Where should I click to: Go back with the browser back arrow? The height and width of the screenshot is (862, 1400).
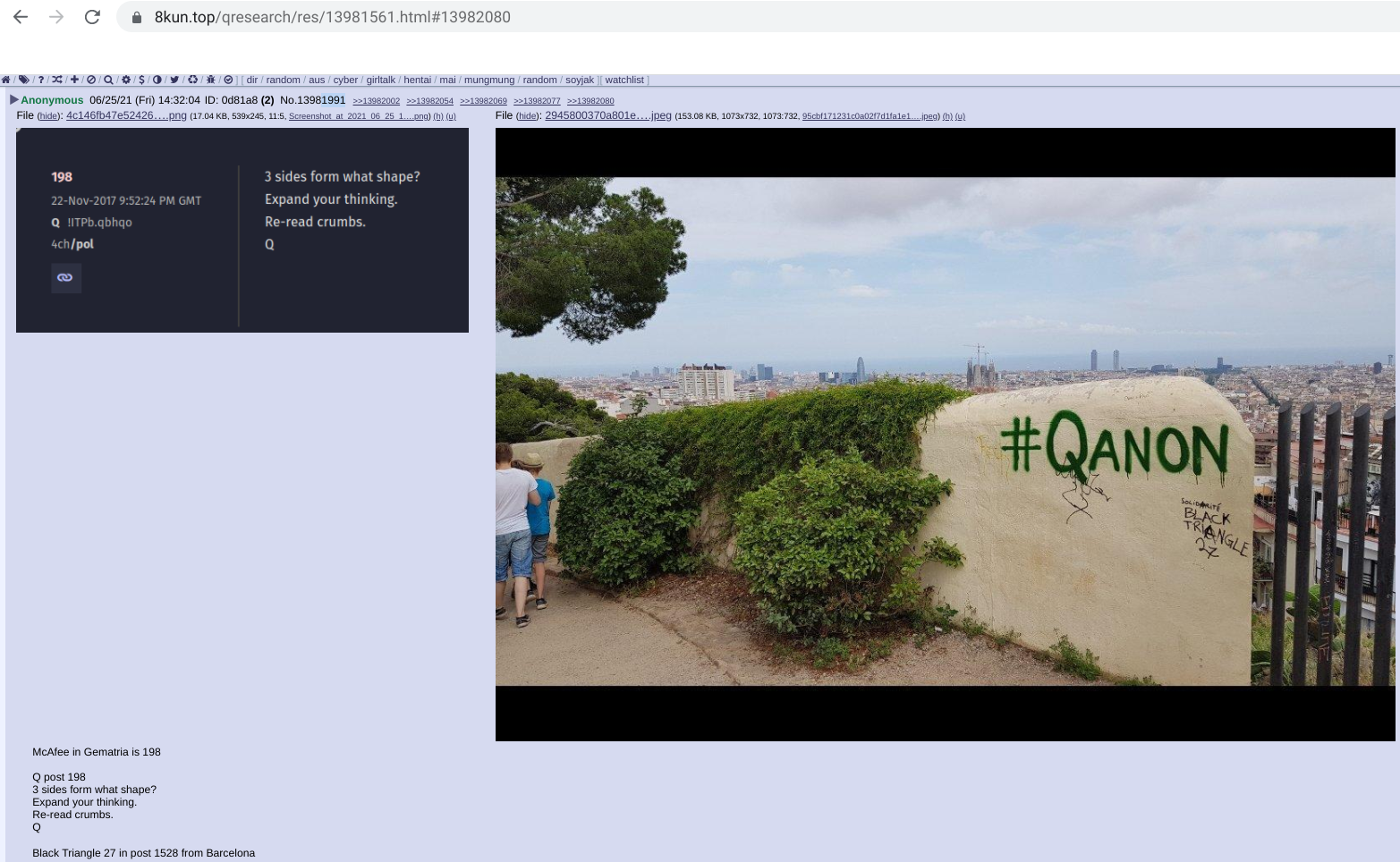click(21, 17)
